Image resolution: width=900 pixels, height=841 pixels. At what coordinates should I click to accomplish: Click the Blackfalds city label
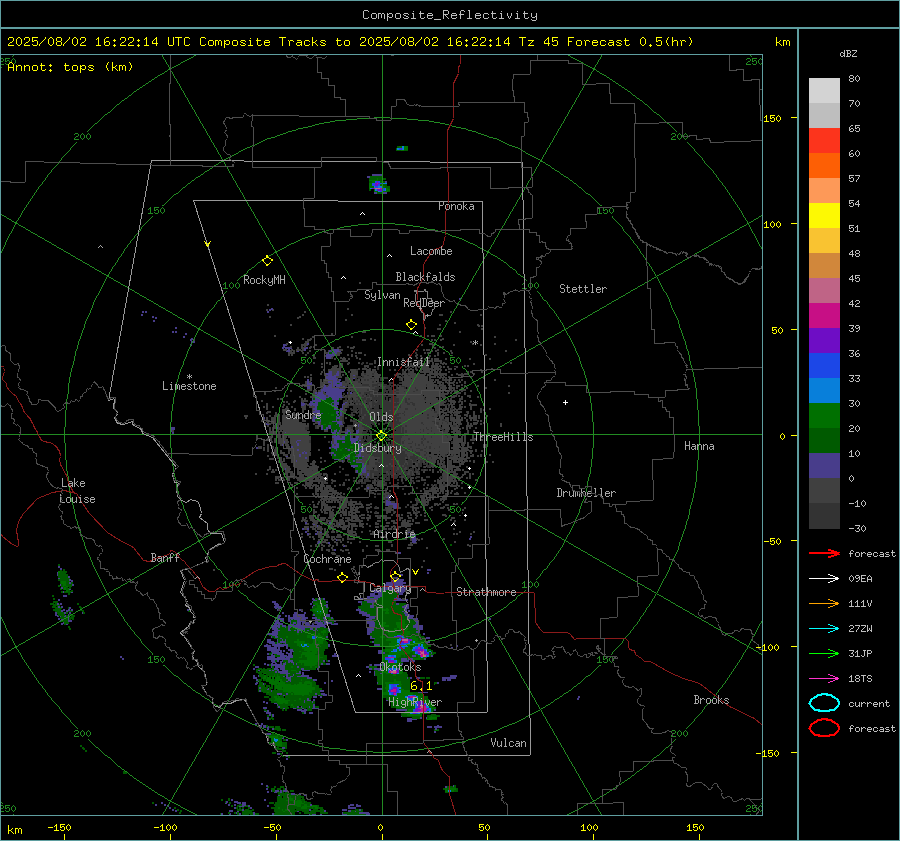coord(425,277)
